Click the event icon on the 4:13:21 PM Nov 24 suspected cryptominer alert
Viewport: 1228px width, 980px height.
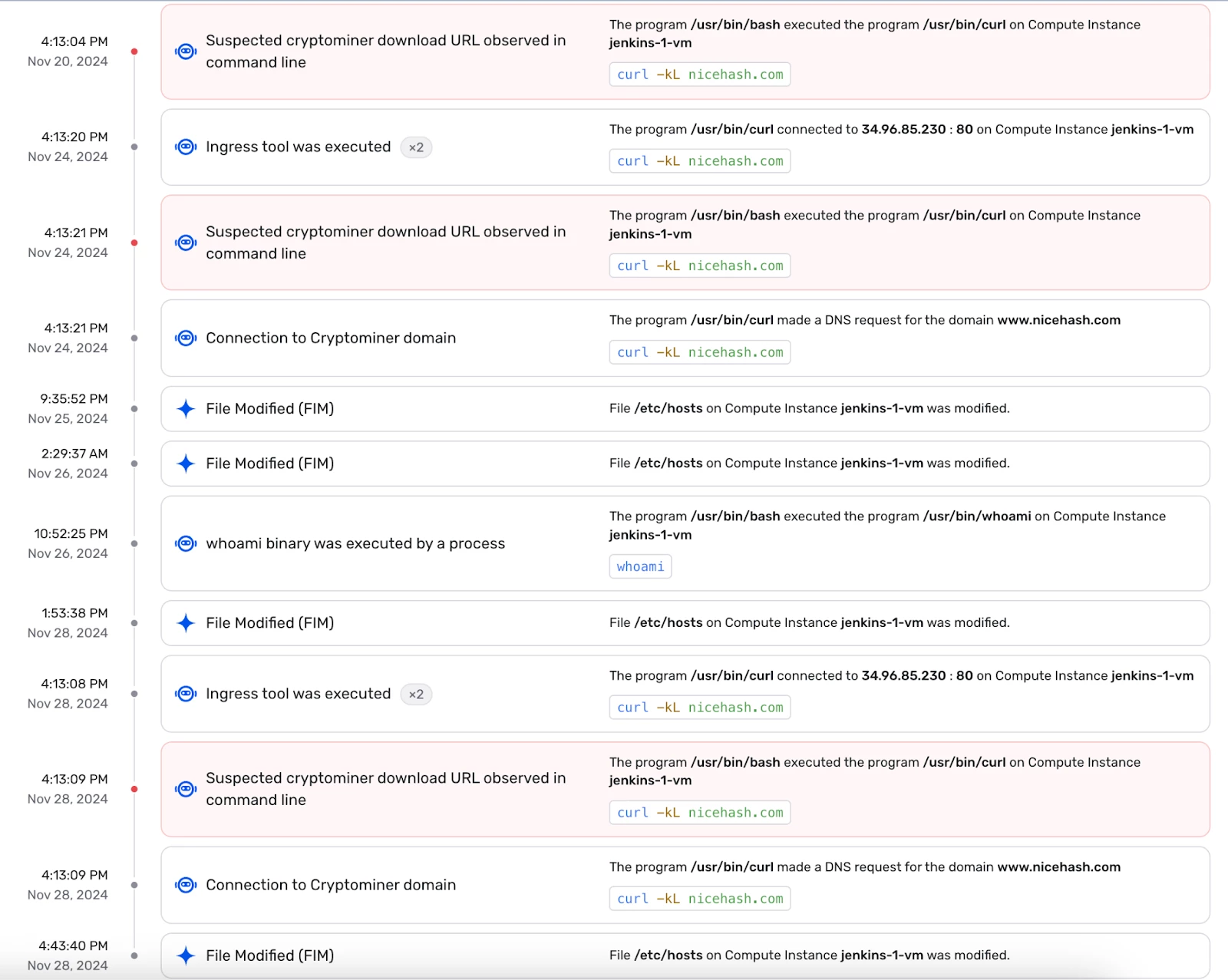click(186, 243)
